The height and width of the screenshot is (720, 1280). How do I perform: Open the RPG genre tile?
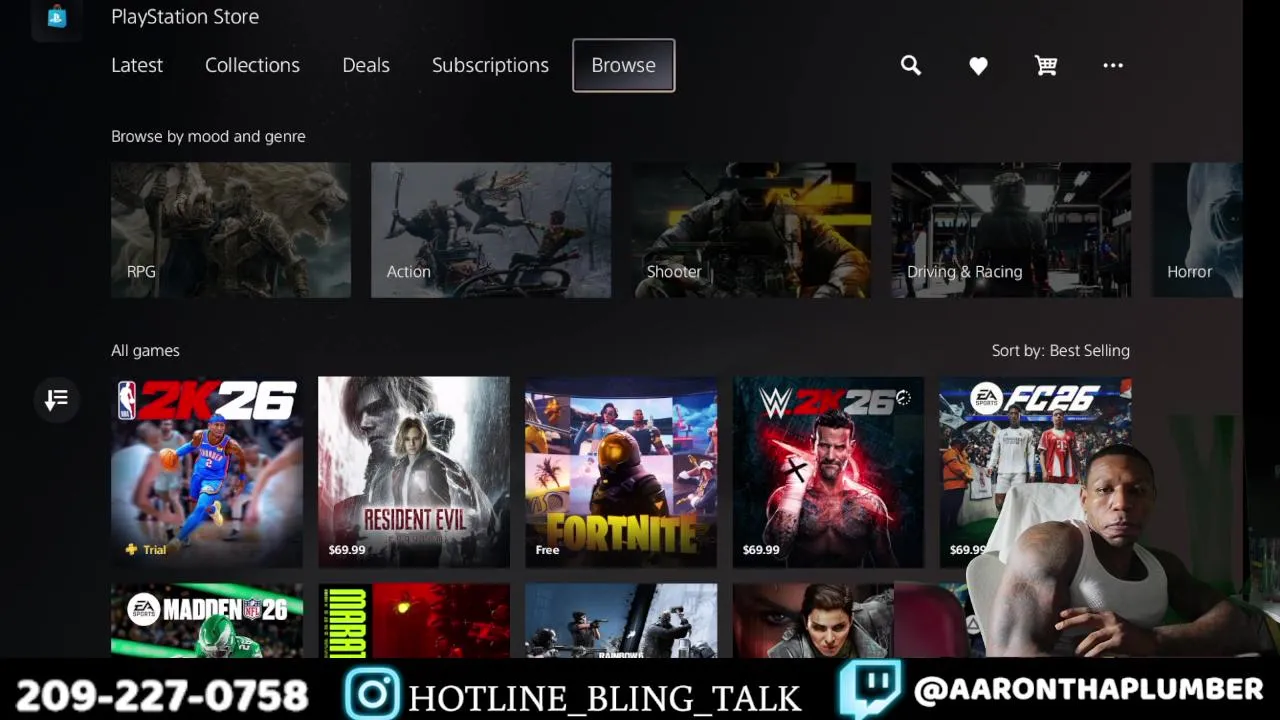(x=231, y=230)
